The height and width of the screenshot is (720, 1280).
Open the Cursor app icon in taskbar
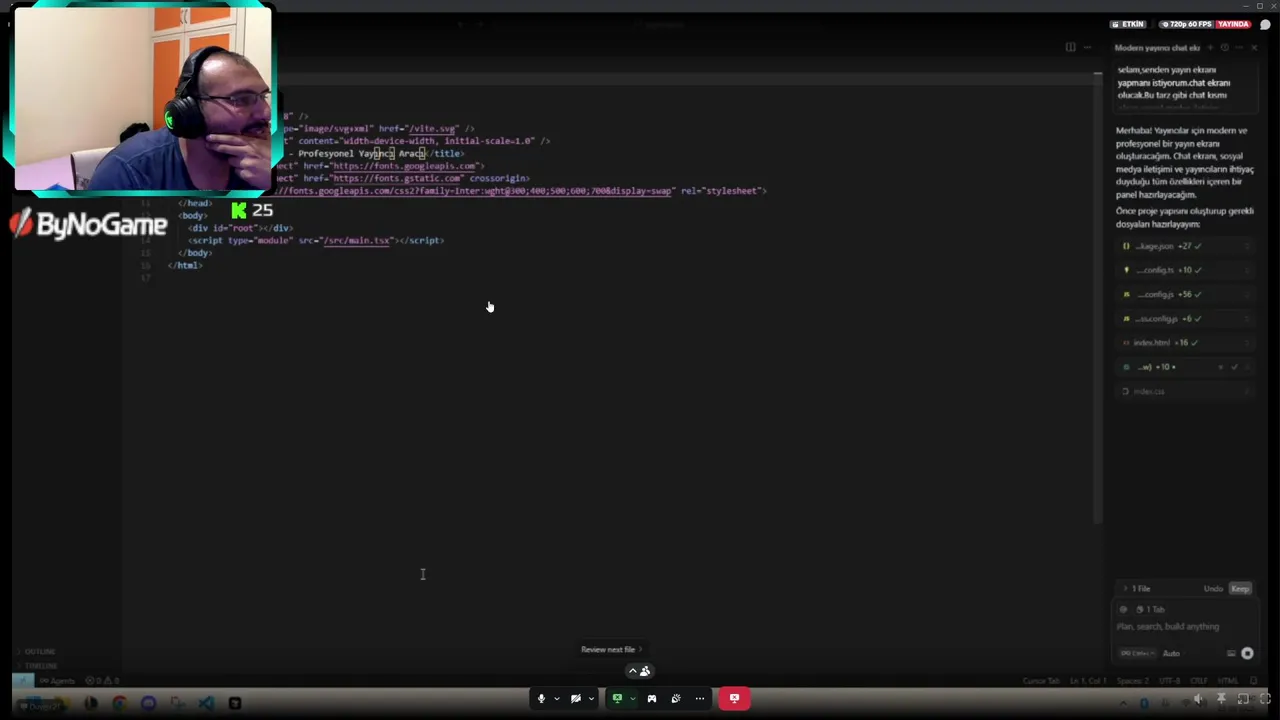point(235,703)
